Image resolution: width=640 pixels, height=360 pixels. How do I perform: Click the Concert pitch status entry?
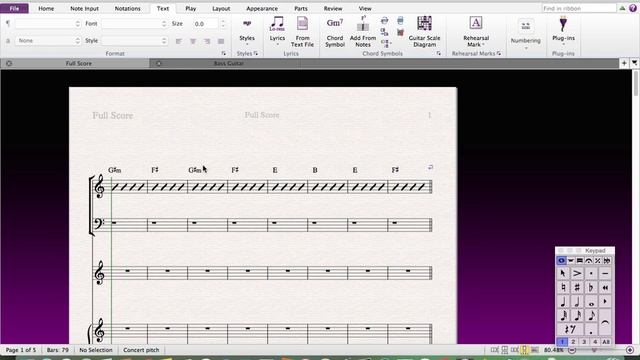[x=141, y=350]
